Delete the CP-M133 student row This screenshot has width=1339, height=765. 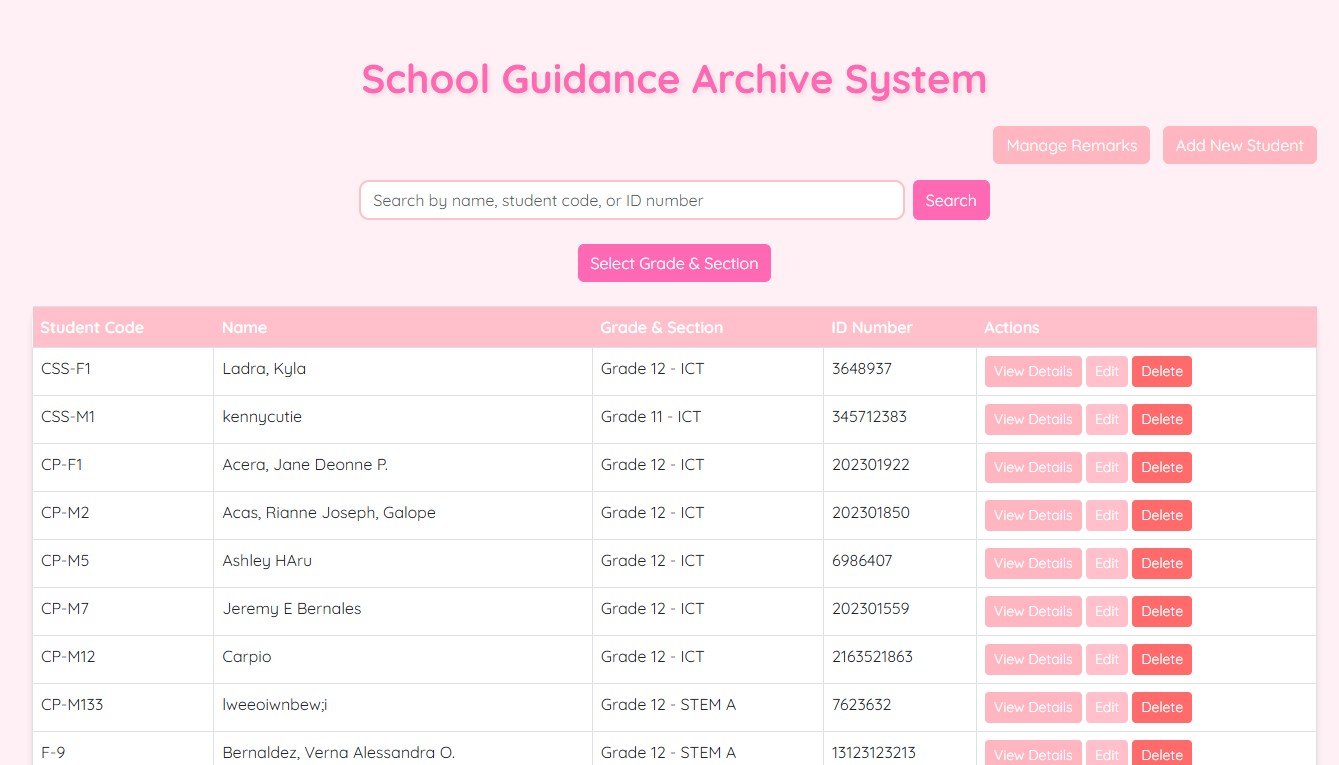pos(1162,707)
